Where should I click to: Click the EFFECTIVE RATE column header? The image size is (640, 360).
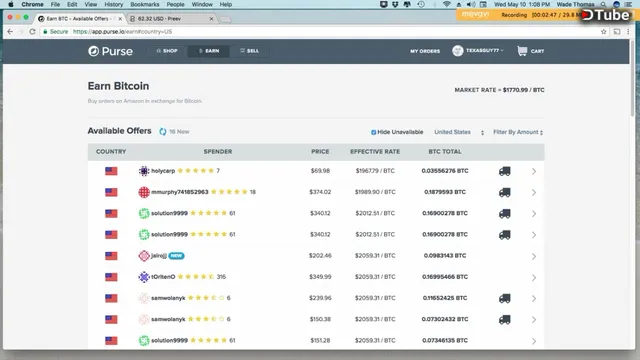coord(375,151)
